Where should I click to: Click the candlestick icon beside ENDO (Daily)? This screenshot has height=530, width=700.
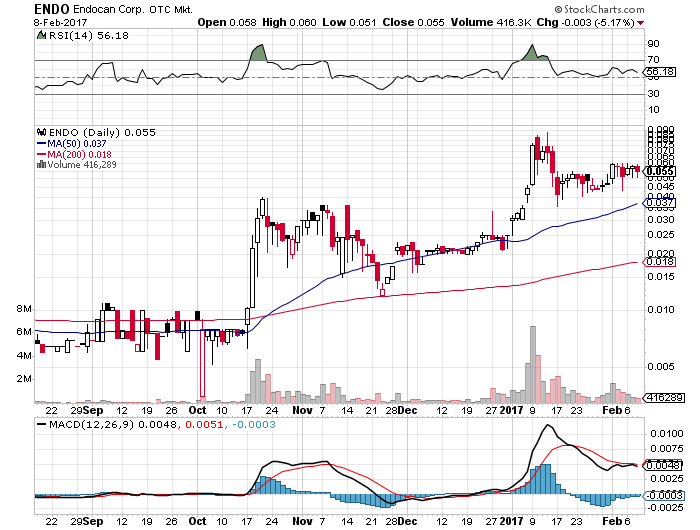(42, 132)
